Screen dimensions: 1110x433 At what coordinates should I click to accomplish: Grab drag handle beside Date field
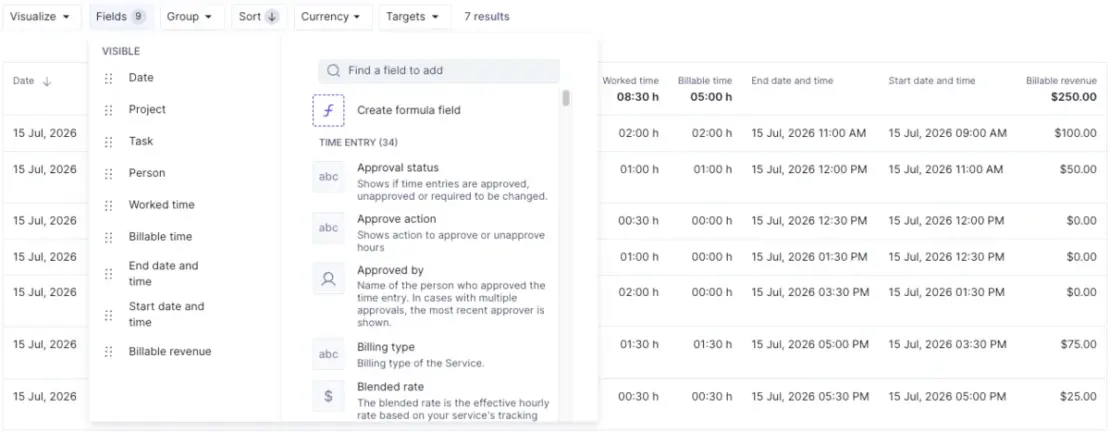tap(108, 79)
